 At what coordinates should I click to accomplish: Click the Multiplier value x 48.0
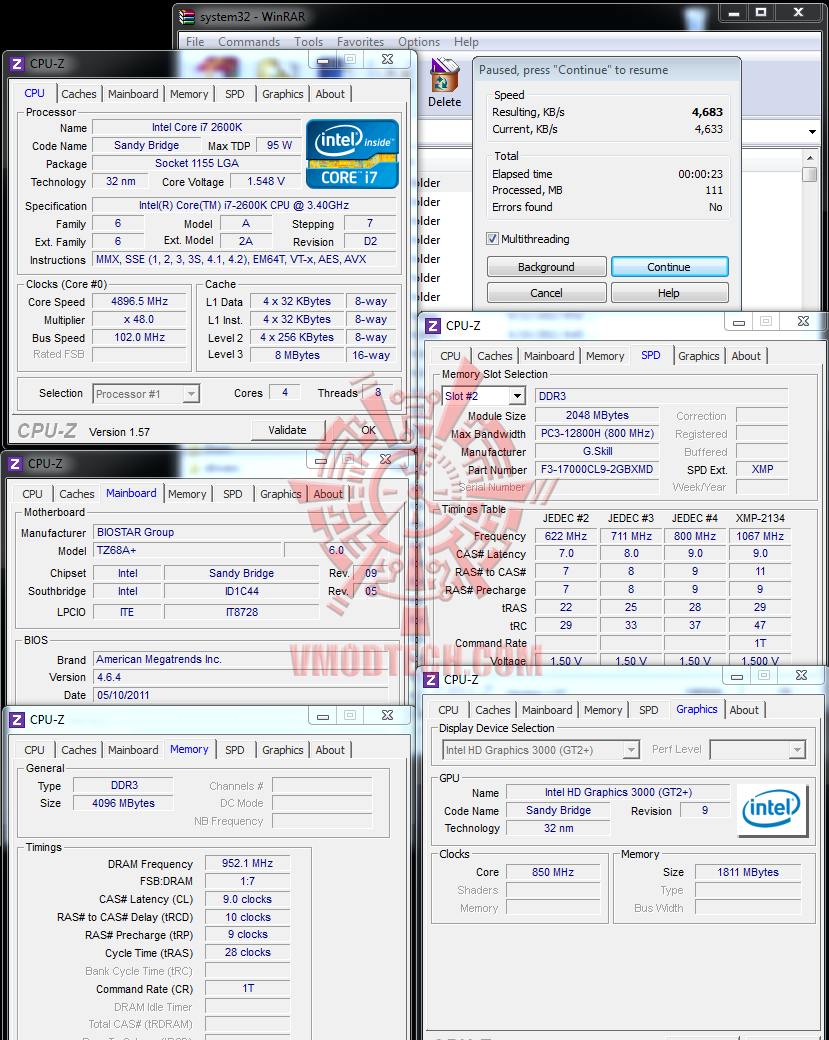tap(139, 319)
